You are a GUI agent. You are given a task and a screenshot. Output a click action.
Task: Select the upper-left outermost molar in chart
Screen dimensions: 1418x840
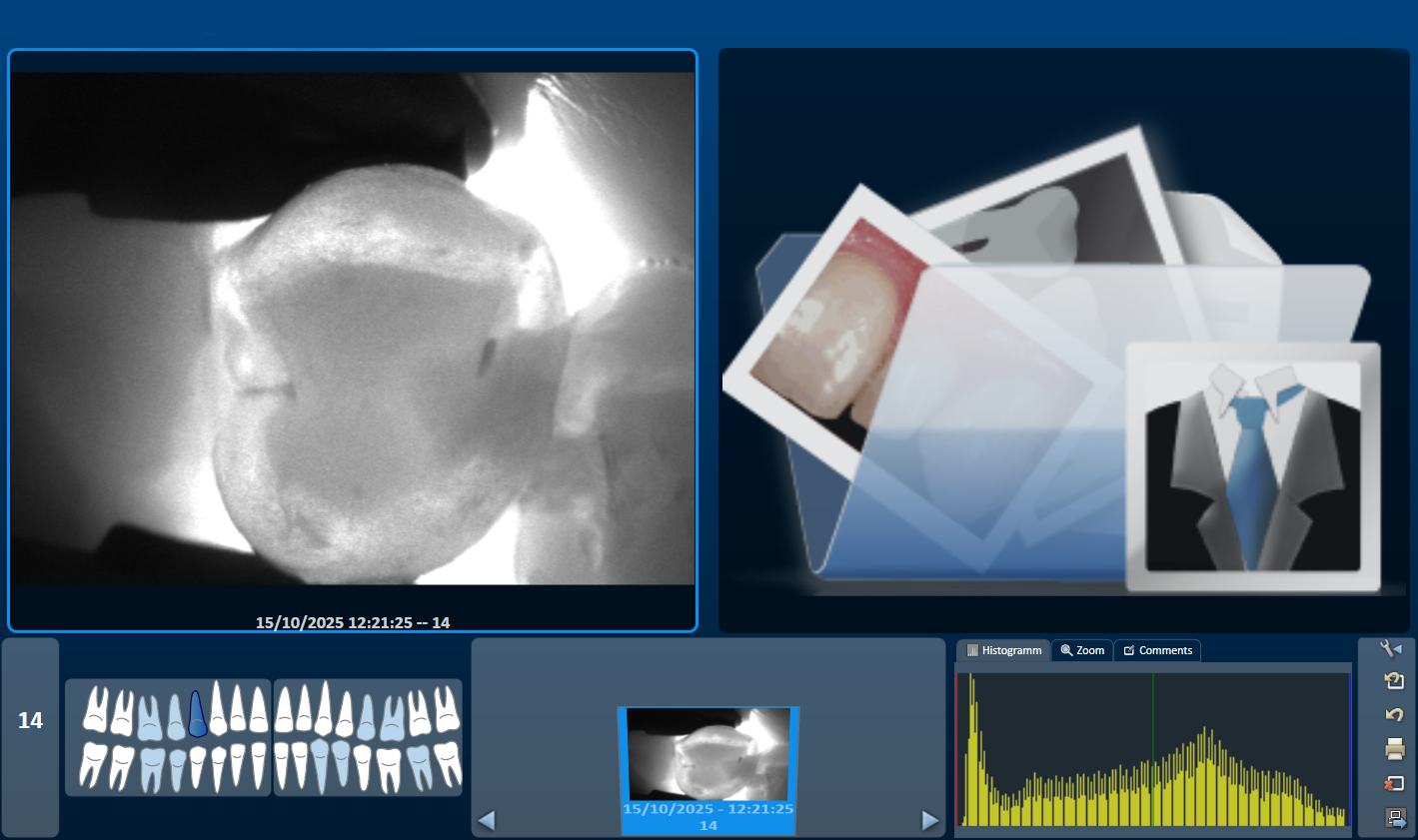(x=95, y=709)
